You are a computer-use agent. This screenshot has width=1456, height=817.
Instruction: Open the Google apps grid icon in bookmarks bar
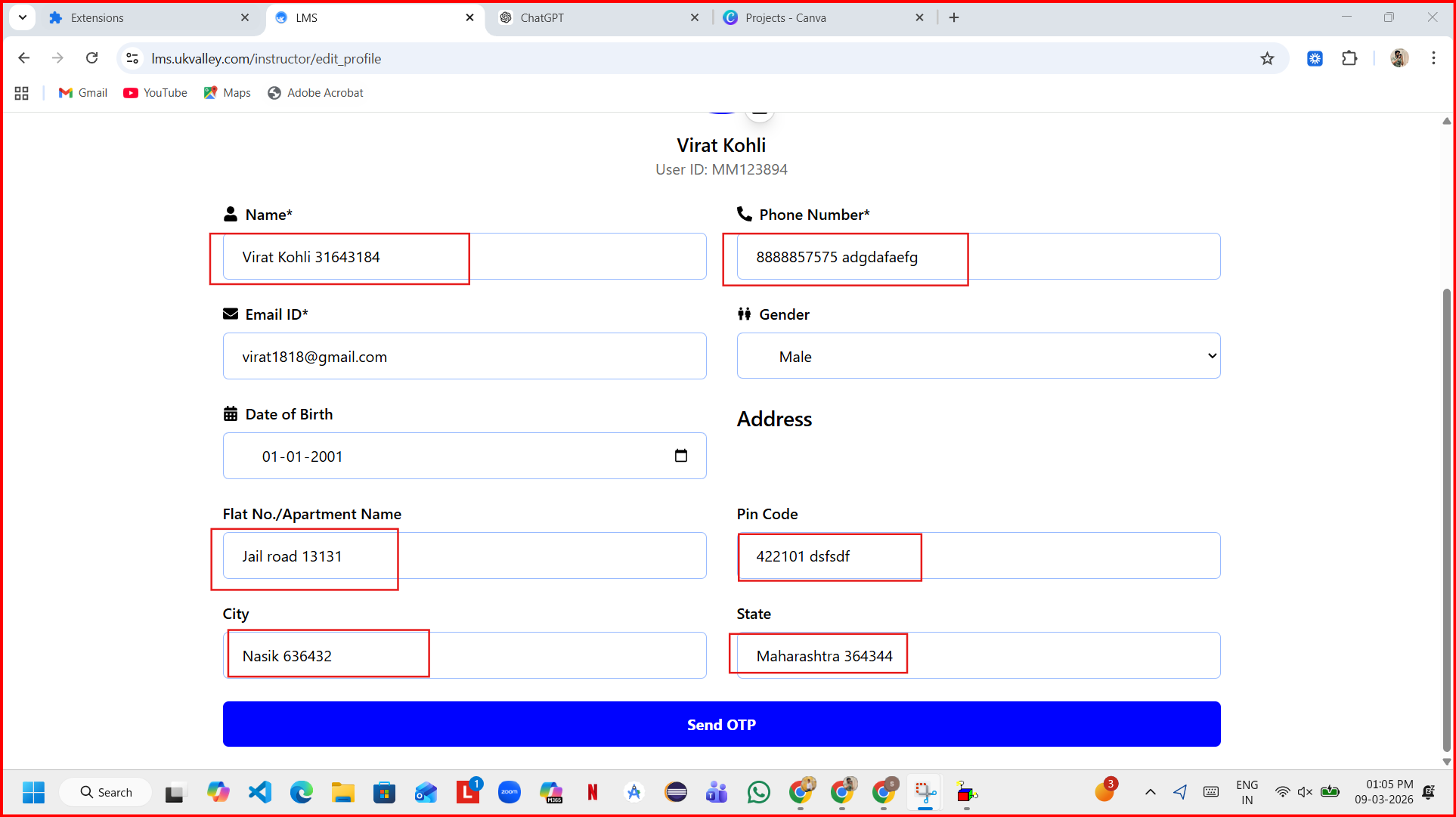pos(21,93)
